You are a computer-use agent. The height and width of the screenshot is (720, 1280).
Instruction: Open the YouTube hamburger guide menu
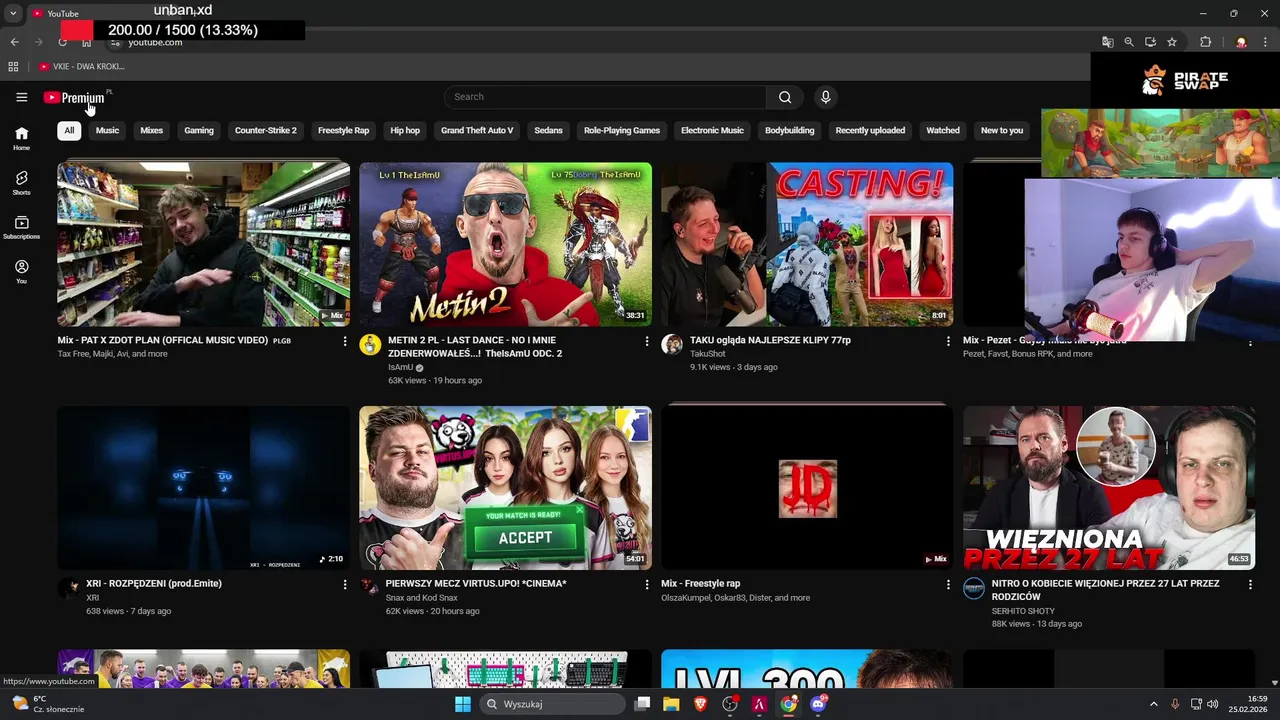point(21,97)
